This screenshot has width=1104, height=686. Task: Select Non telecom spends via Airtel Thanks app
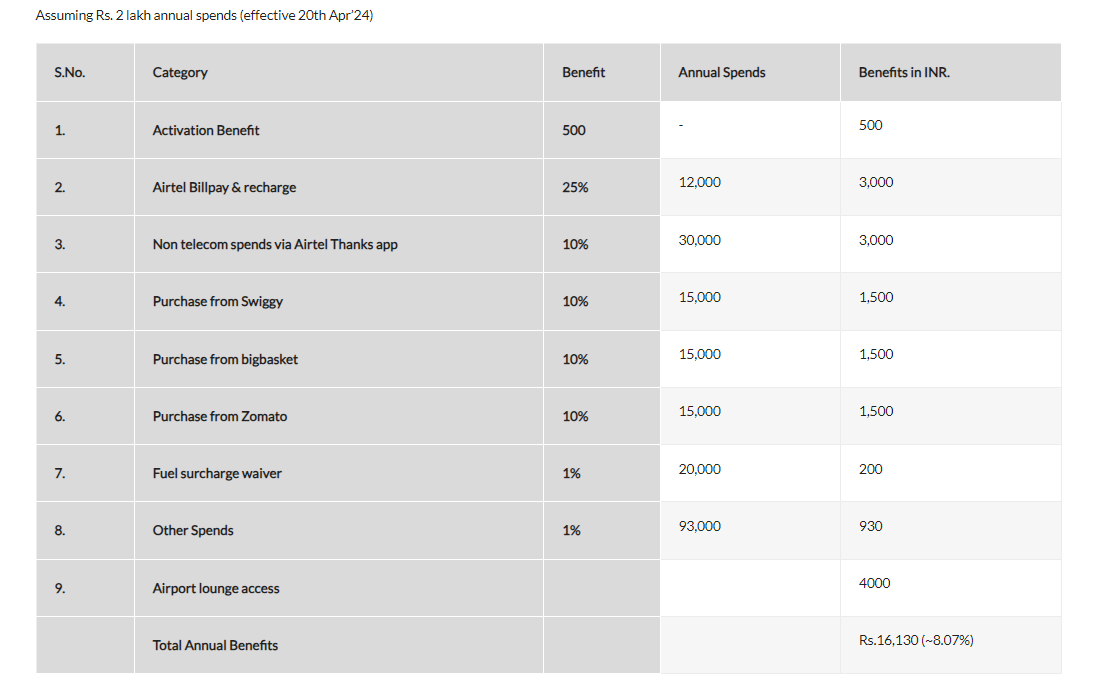[275, 244]
